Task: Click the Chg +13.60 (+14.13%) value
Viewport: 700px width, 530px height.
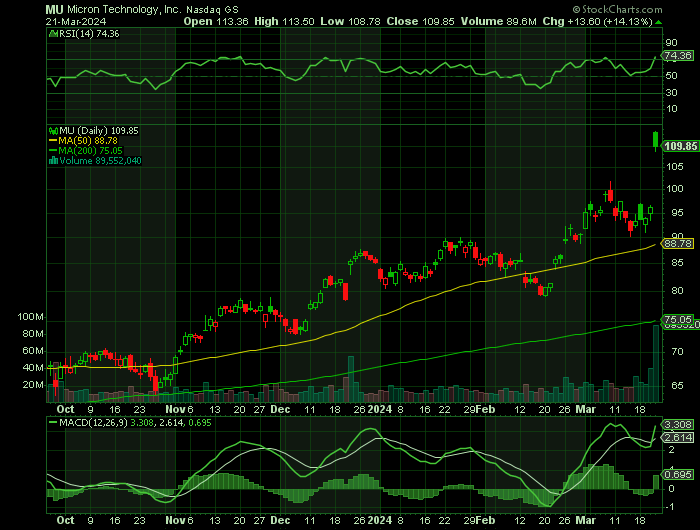Action: pos(597,21)
